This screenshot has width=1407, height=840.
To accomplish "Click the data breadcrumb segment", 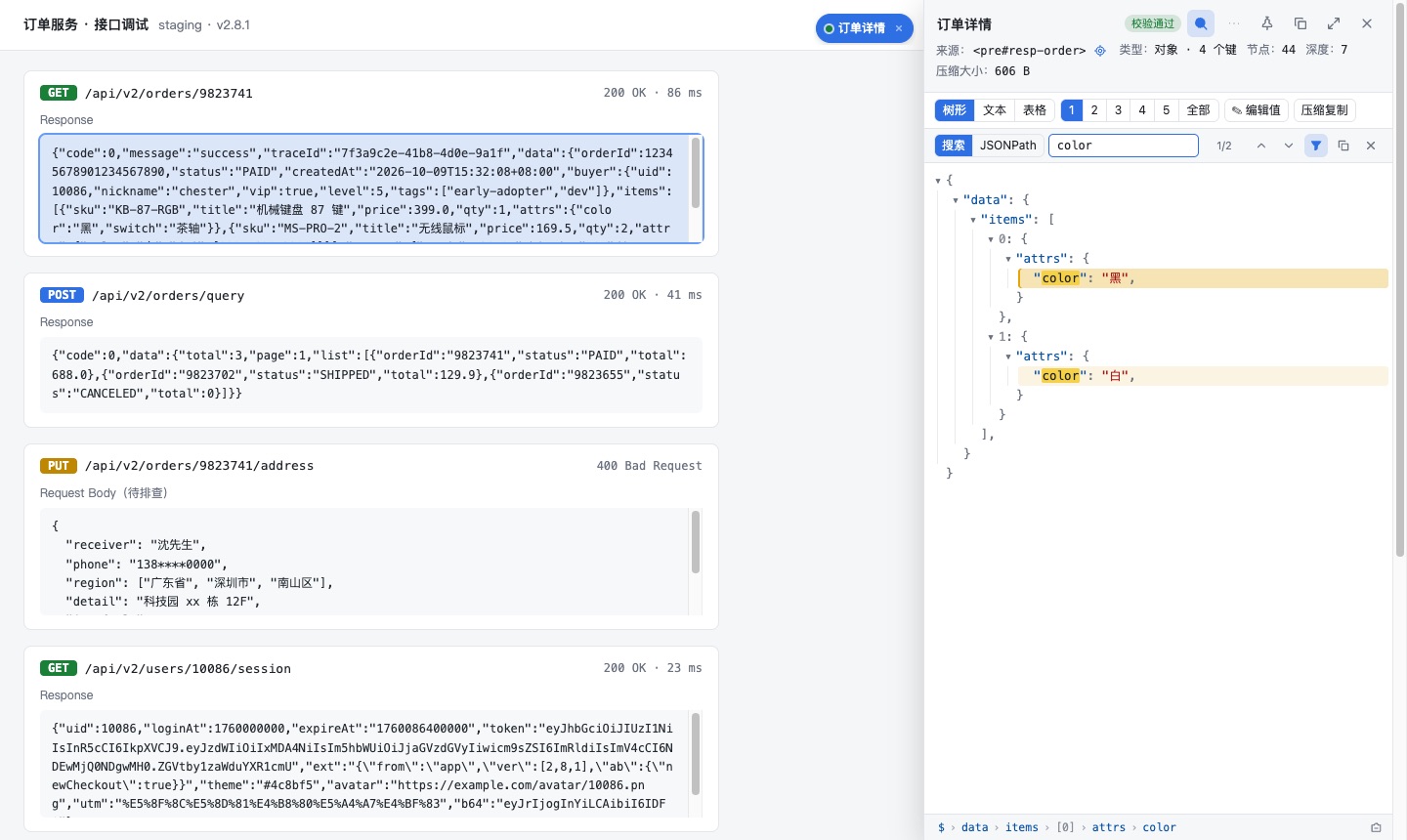I will pos(975,827).
